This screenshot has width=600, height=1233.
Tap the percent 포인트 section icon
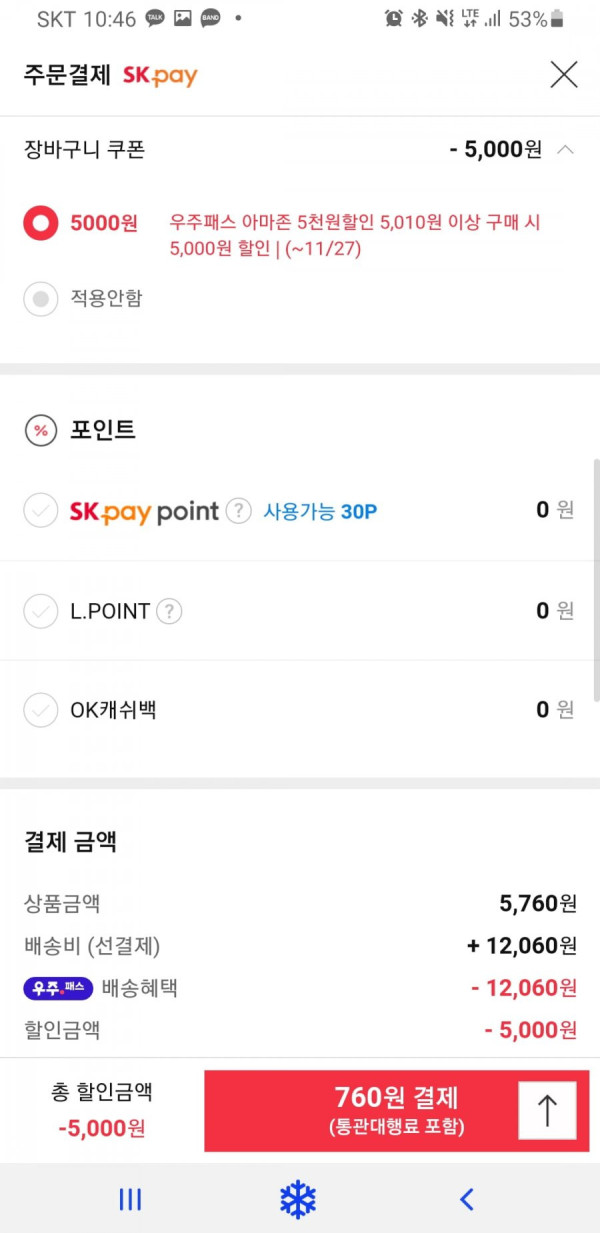click(x=40, y=430)
